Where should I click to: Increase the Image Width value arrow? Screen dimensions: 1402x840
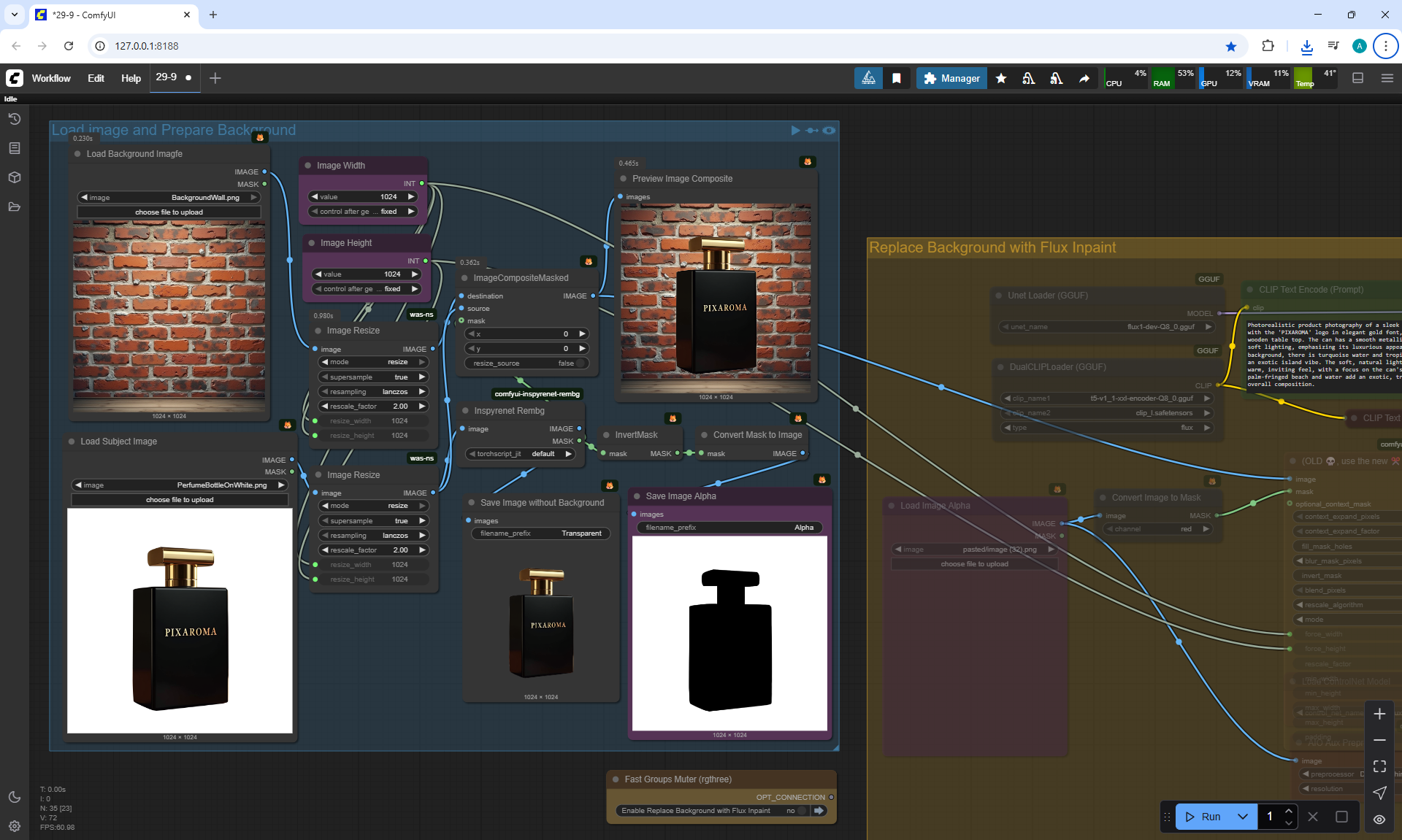click(411, 197)
